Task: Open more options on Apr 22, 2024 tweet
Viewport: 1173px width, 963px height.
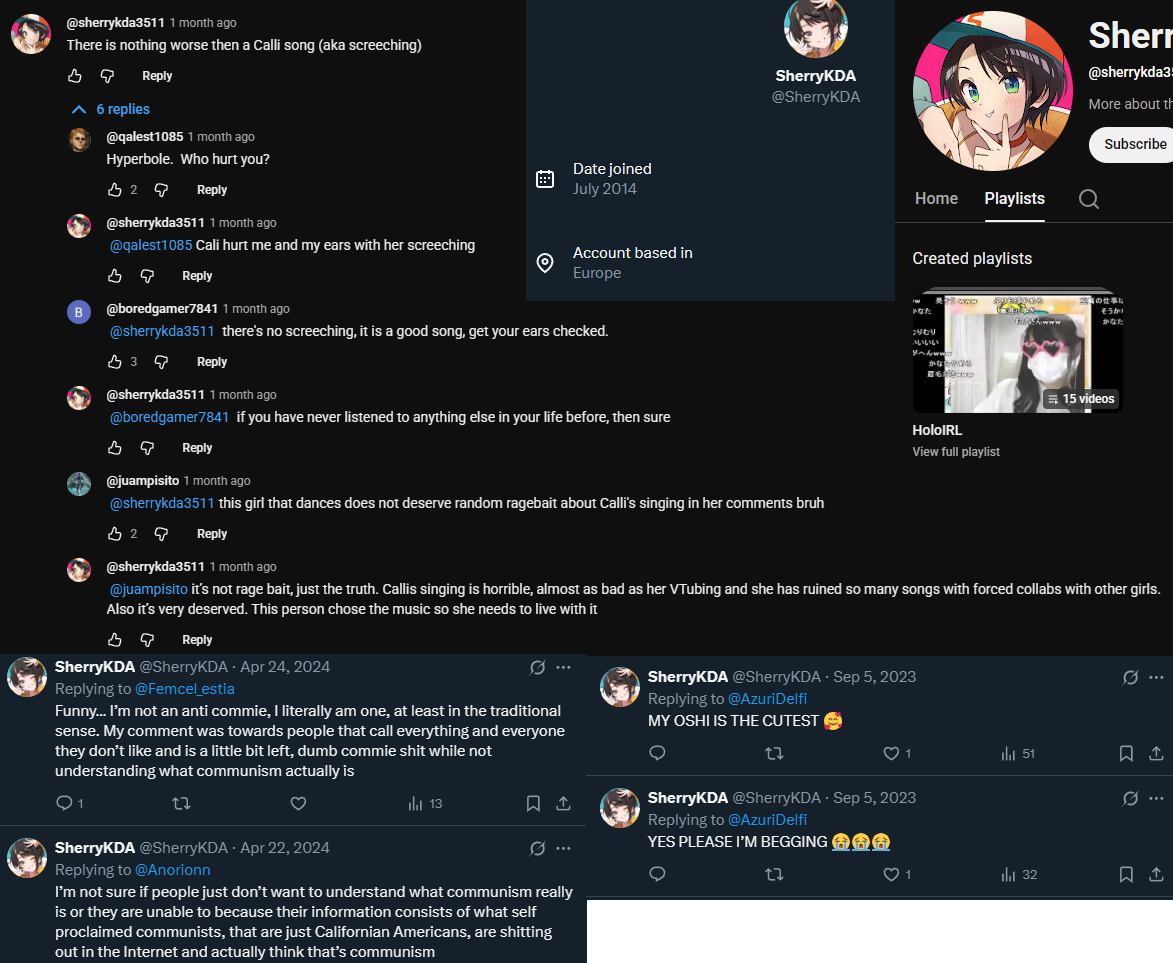Action: point(563,848)
